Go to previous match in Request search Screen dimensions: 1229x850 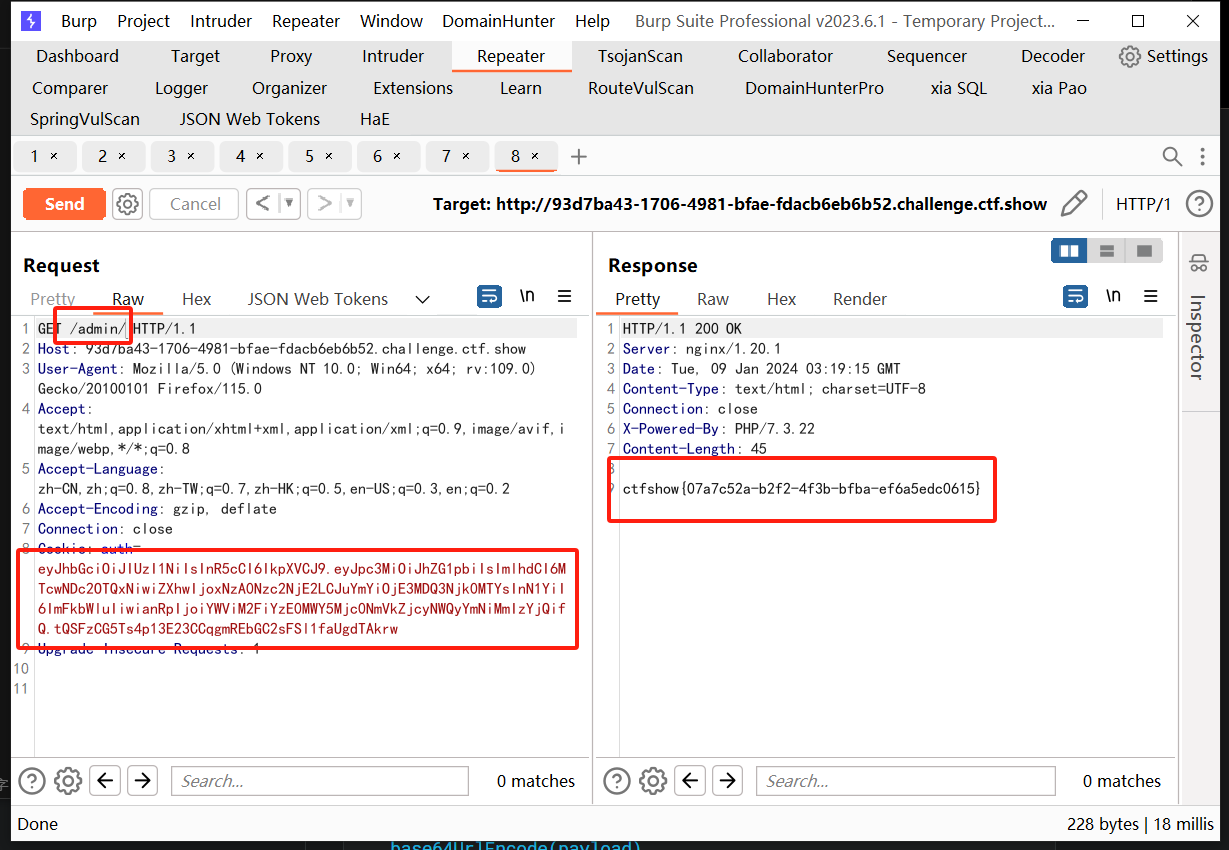[x=106, y=780]
